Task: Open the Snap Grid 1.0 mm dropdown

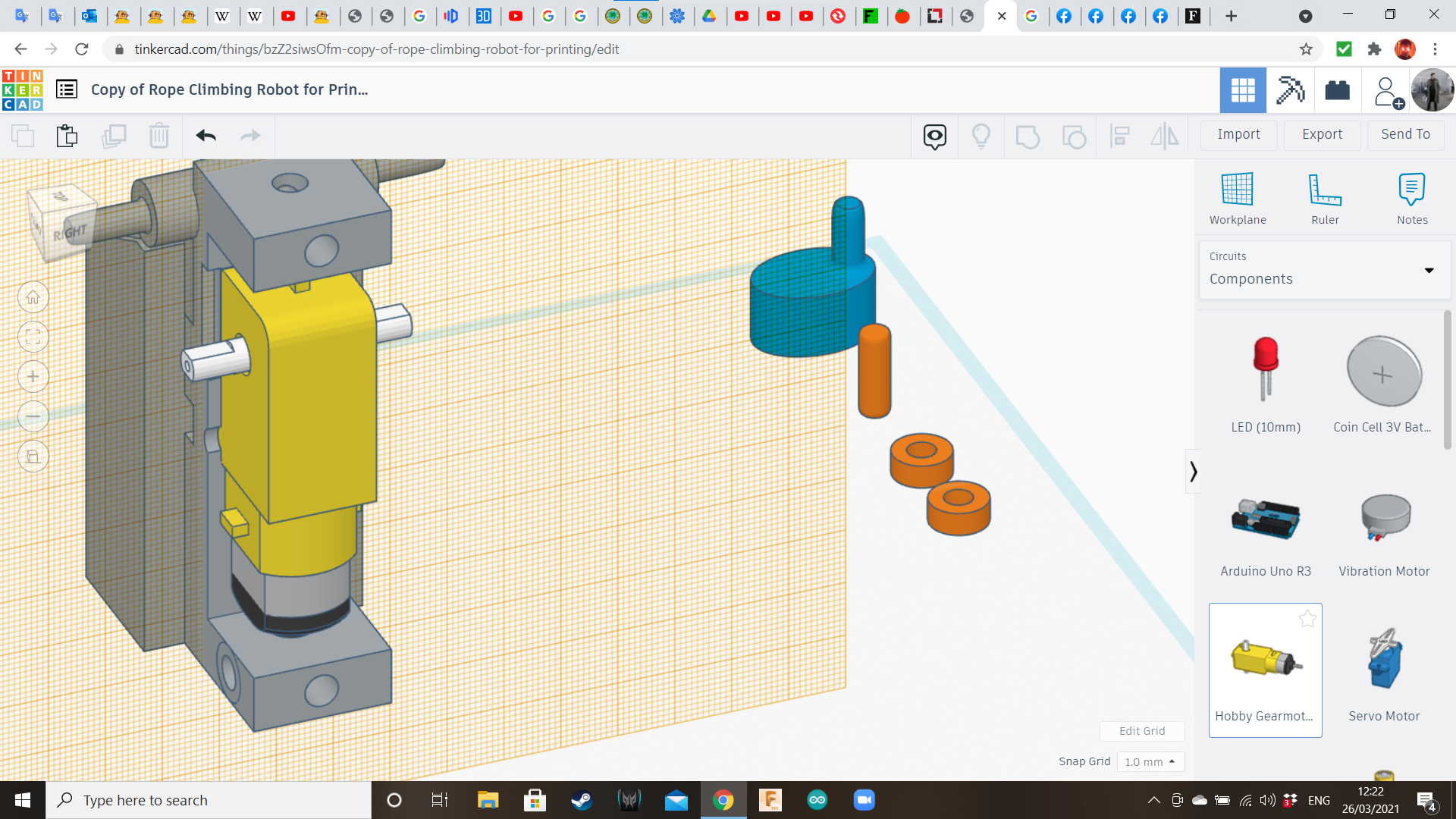Action: pos(1150,761)
